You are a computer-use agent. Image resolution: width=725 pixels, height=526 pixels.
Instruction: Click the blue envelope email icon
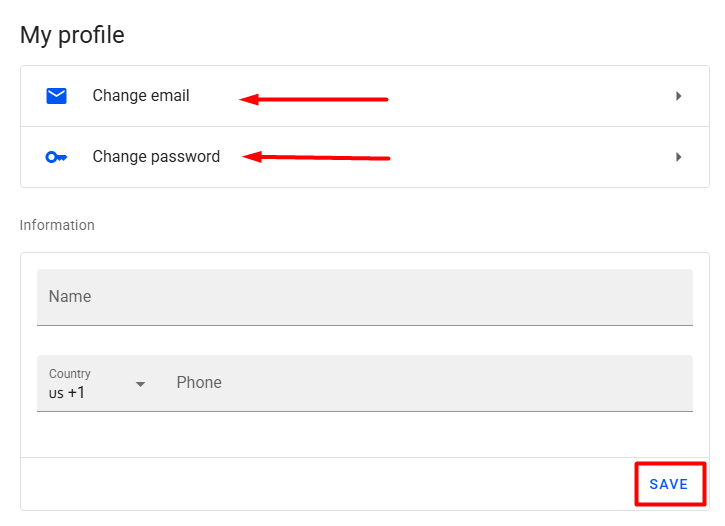pos(56,96)
